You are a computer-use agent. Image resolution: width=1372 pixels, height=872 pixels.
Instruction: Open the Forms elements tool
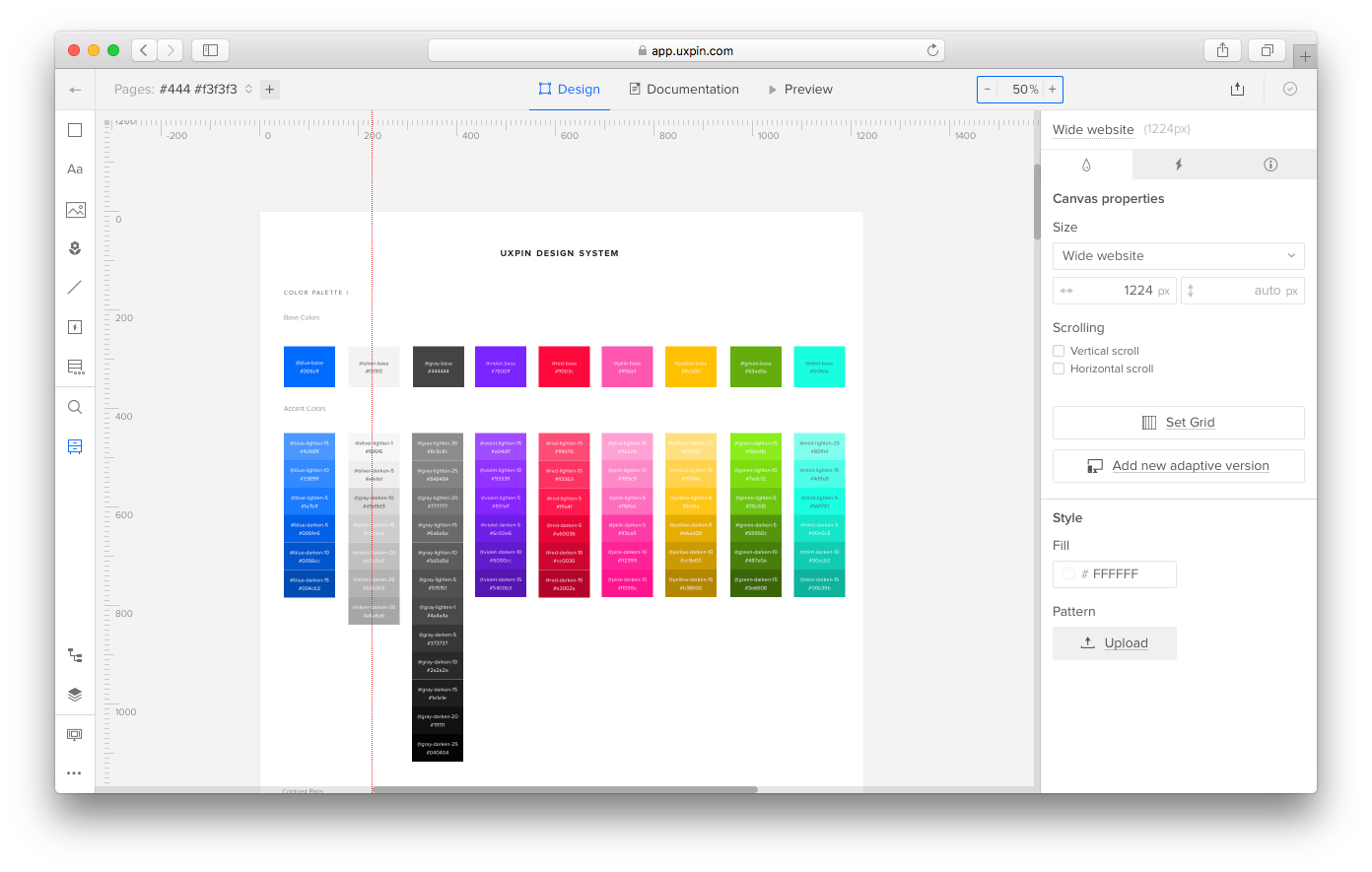tap(75, 367)
